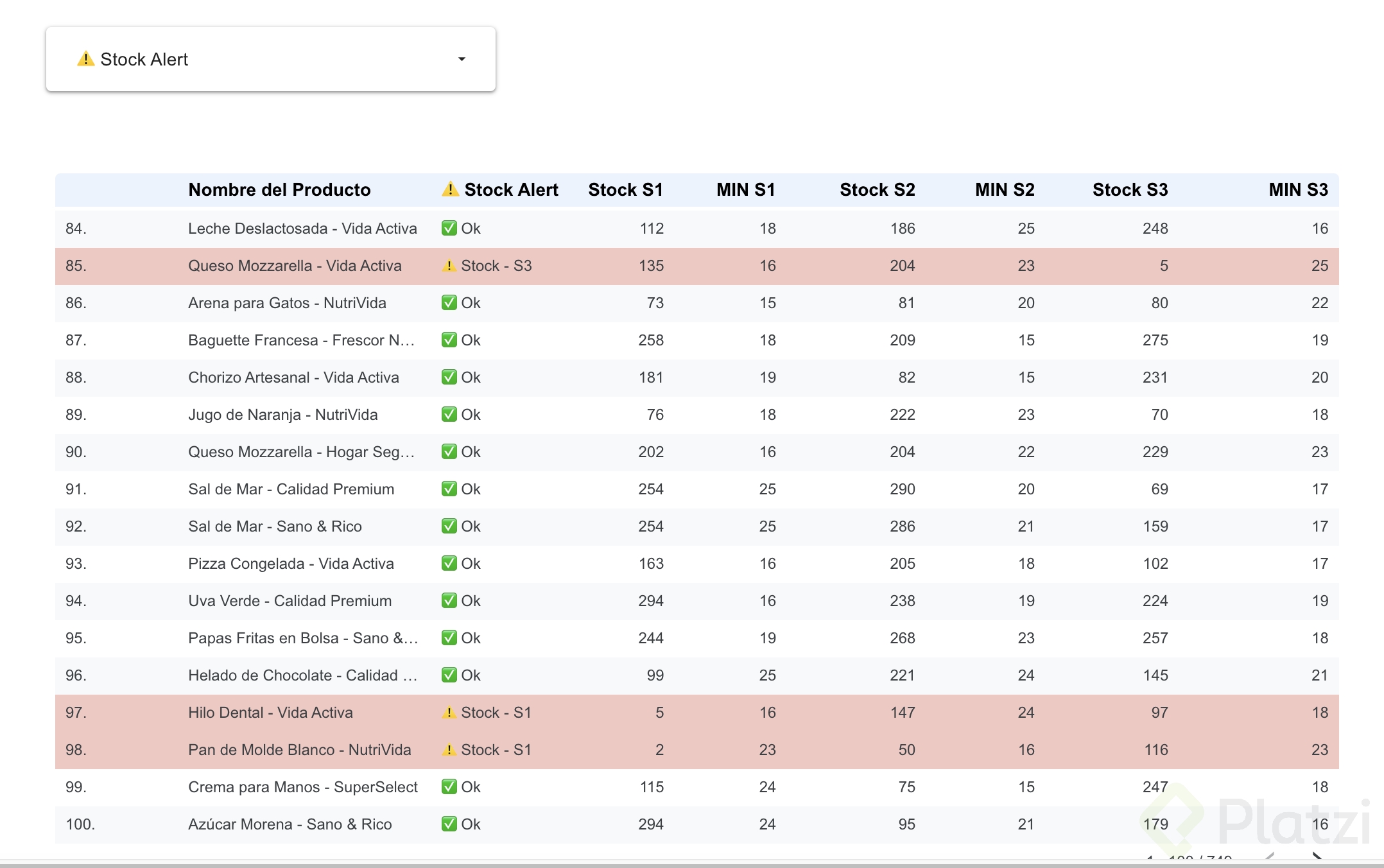Click the MIN S3 column header
This screenshot has width=1384, height=868.
click(x=1297, y=189)
